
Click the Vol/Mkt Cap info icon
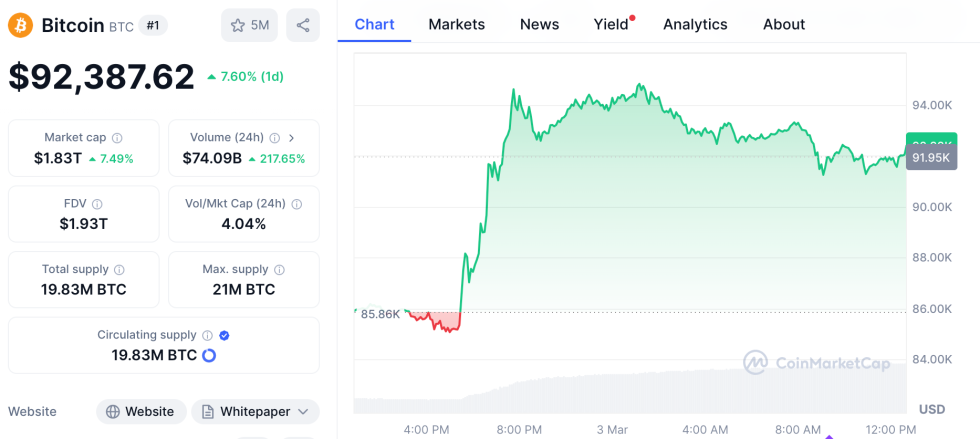tap(296, 203)
